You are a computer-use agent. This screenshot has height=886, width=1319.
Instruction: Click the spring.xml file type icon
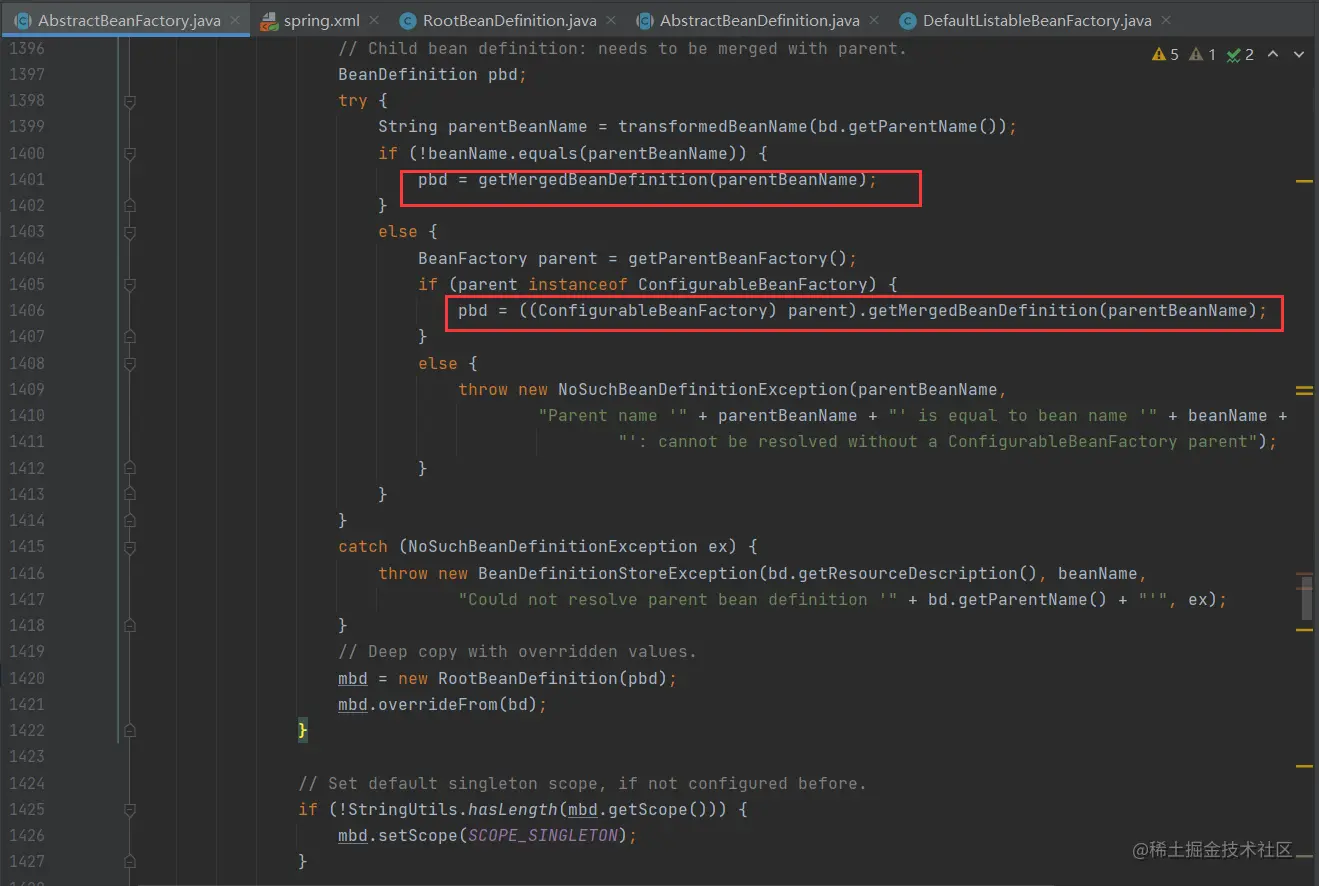[x=268, y=21]
